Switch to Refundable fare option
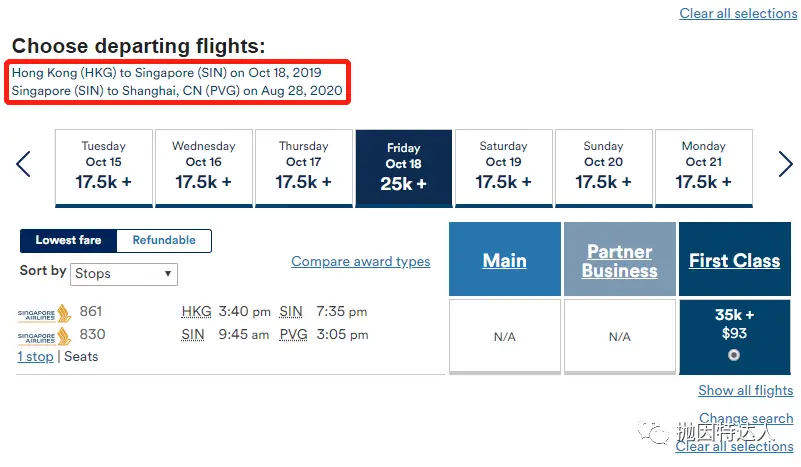Screen dimensions: 801x467 164,241
